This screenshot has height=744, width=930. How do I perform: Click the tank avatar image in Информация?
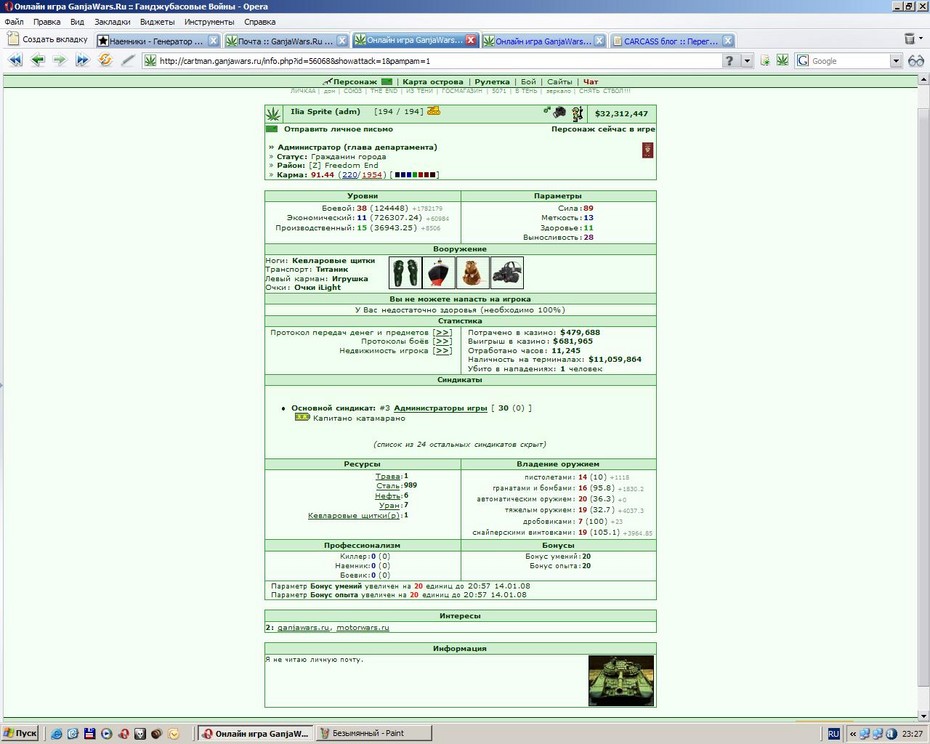(621, 681)
